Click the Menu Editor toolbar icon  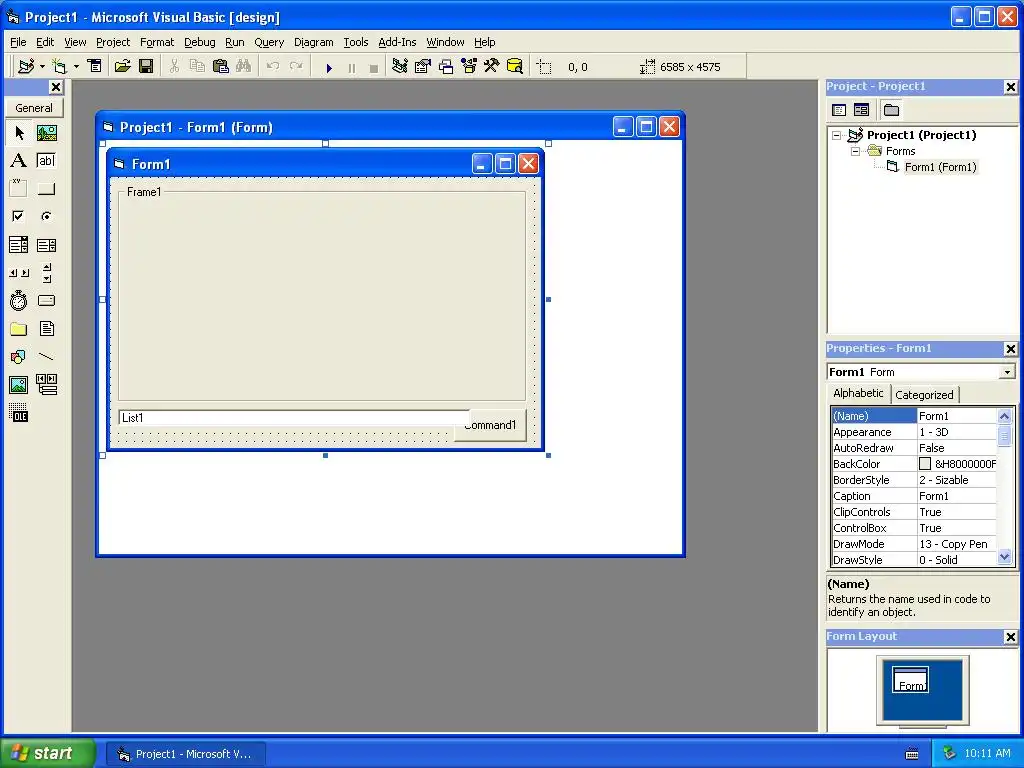95,66
